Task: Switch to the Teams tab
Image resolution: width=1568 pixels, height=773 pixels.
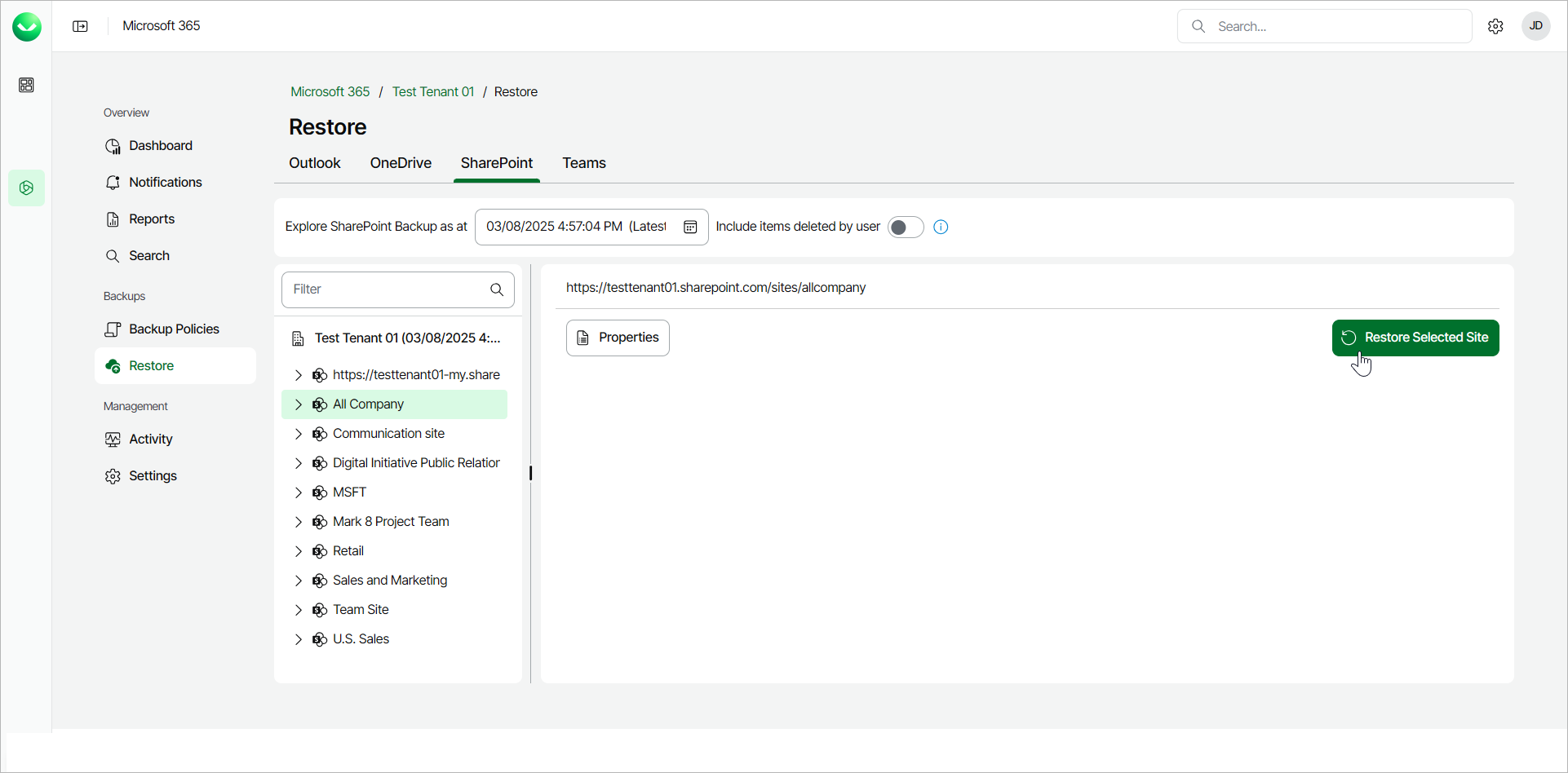Action: (x=584, y=163)
